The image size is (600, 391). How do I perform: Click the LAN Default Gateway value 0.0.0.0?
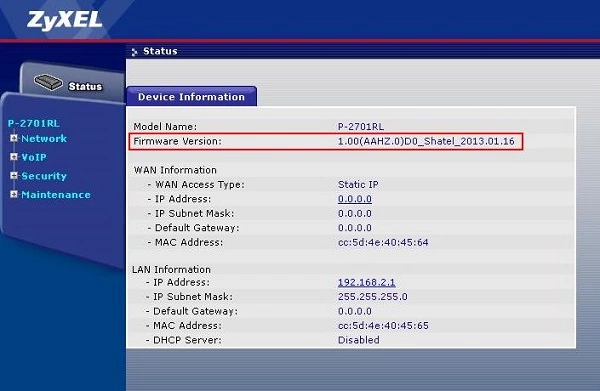click(355, 311)
